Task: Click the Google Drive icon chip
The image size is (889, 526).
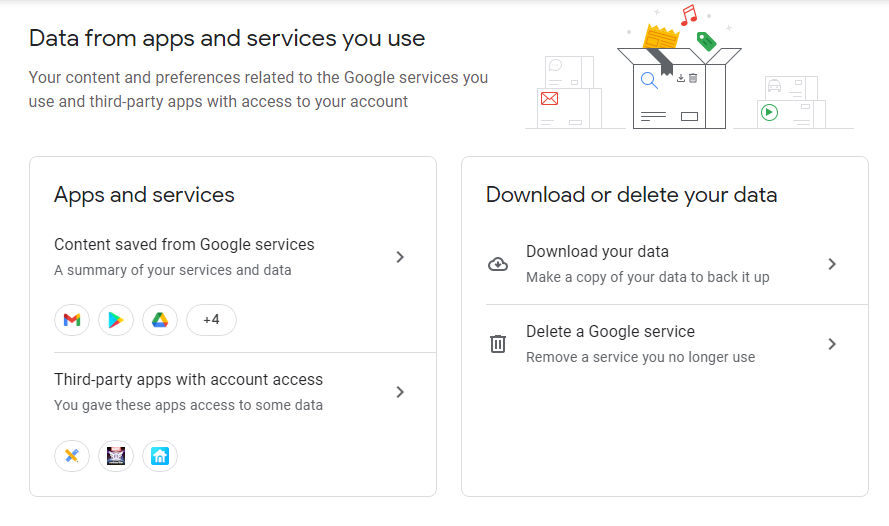Action: click(160, 320)
